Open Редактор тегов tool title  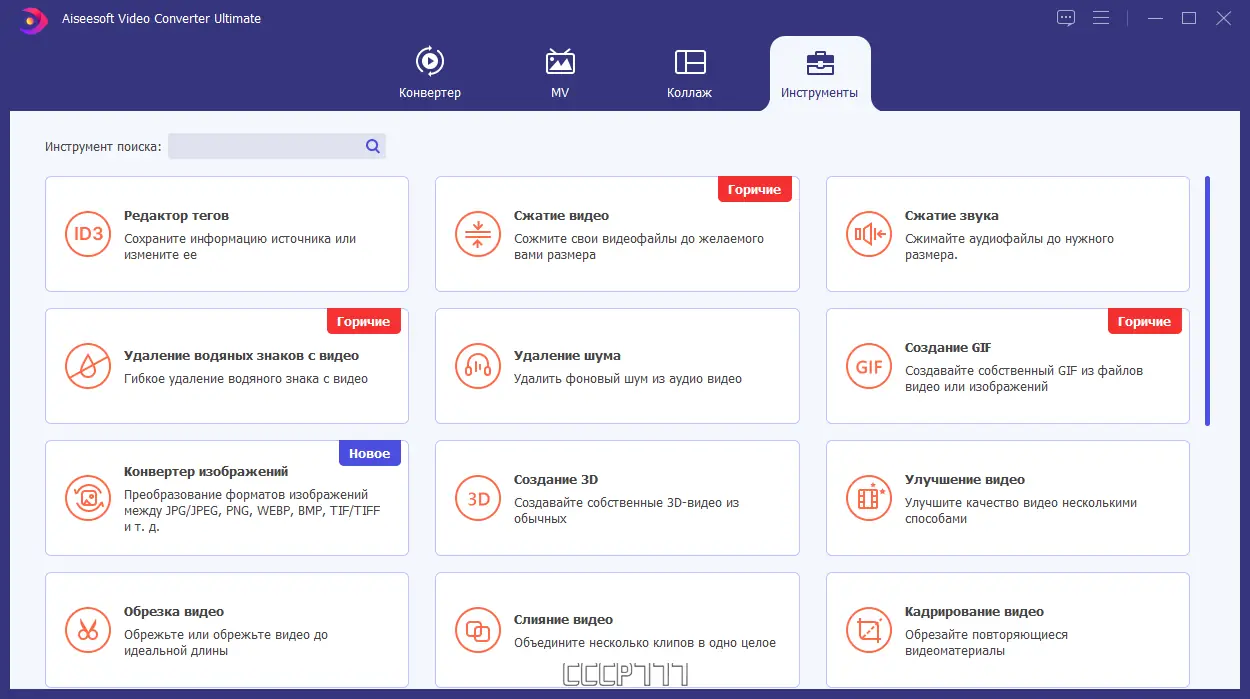pyautogui.click(x=177, y=215)
